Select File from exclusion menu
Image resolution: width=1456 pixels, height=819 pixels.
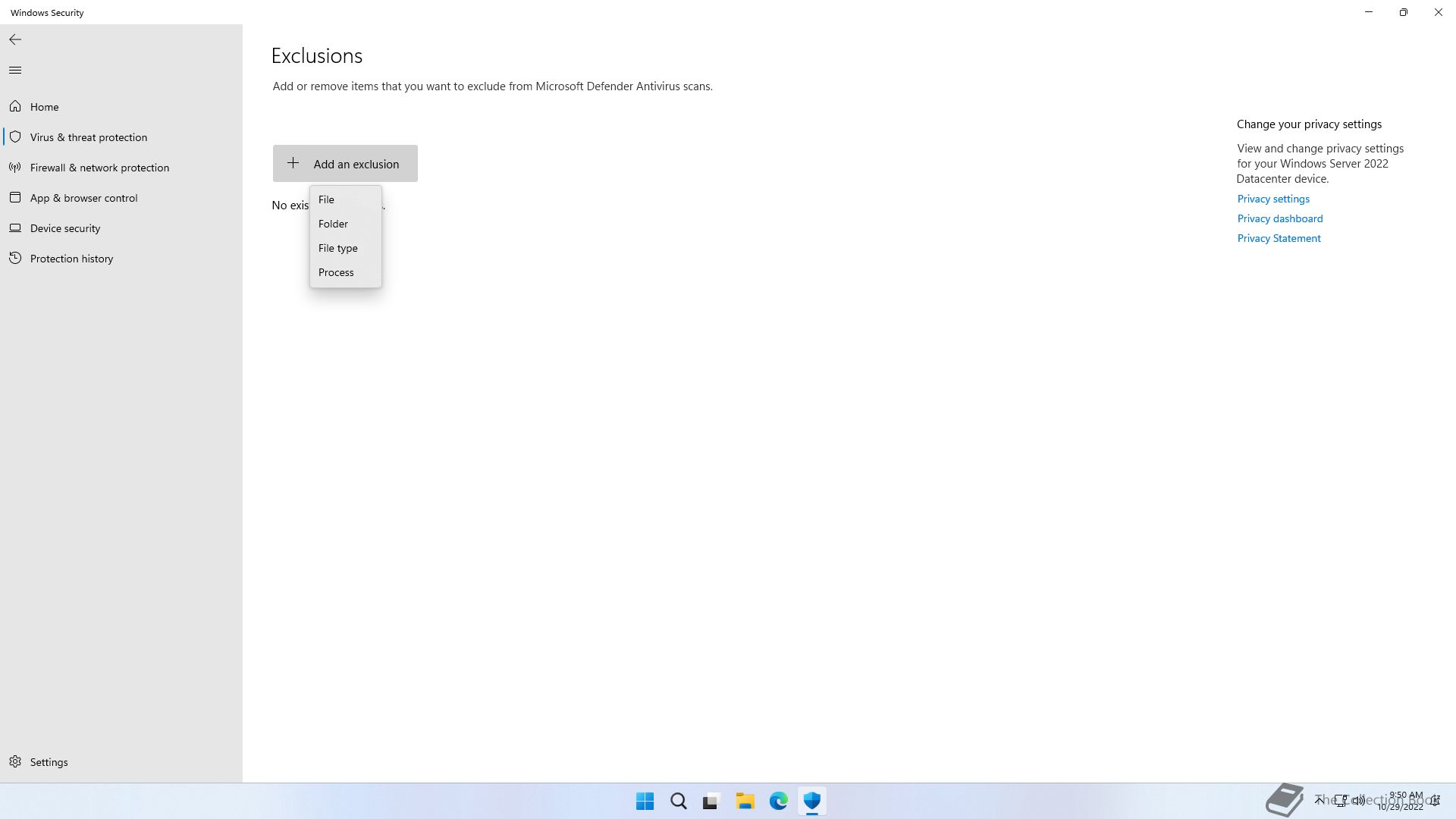327,199
